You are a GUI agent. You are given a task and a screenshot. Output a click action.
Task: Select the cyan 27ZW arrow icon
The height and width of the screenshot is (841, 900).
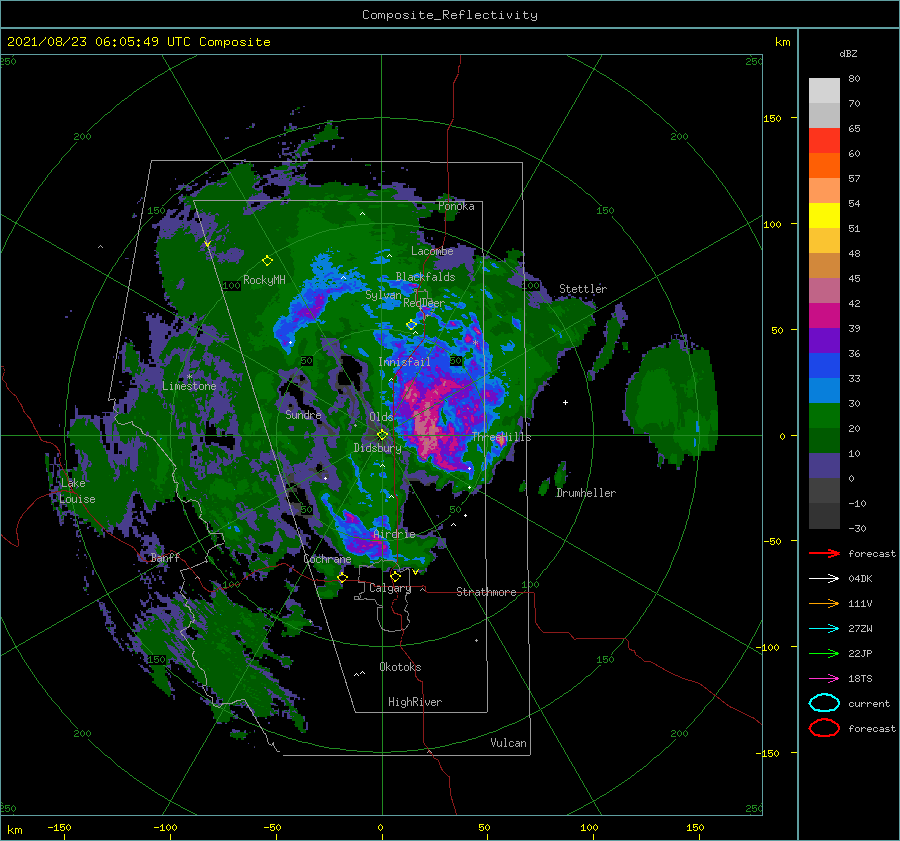824,629
